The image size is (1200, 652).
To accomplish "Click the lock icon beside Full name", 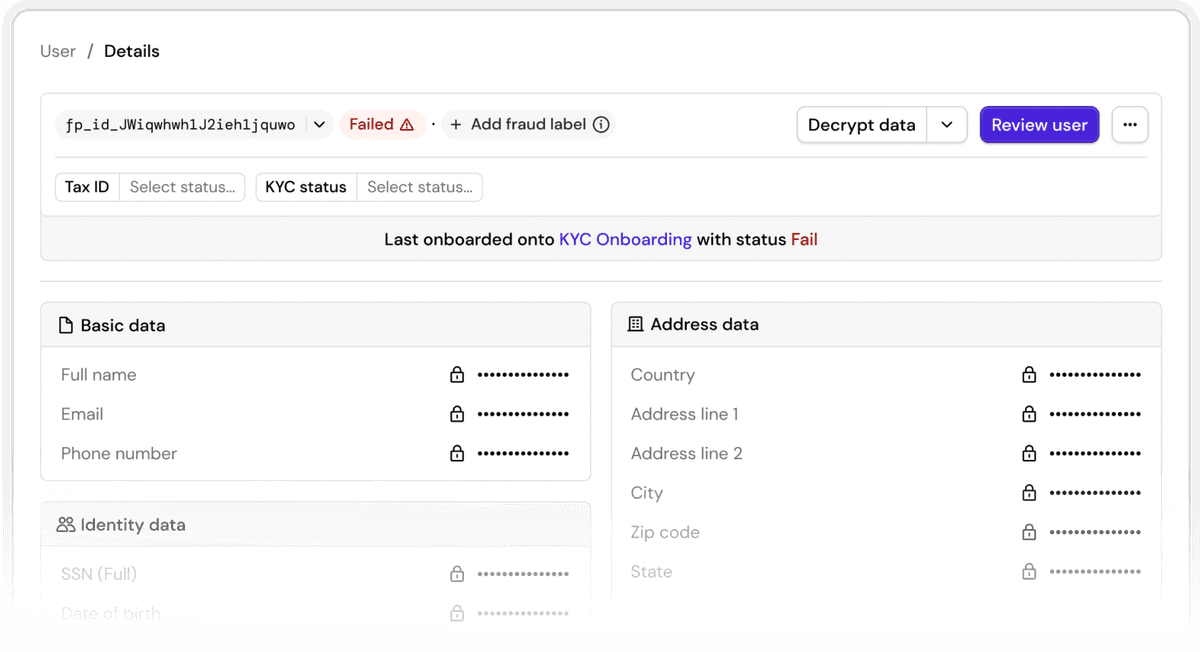I will (457, 375).
